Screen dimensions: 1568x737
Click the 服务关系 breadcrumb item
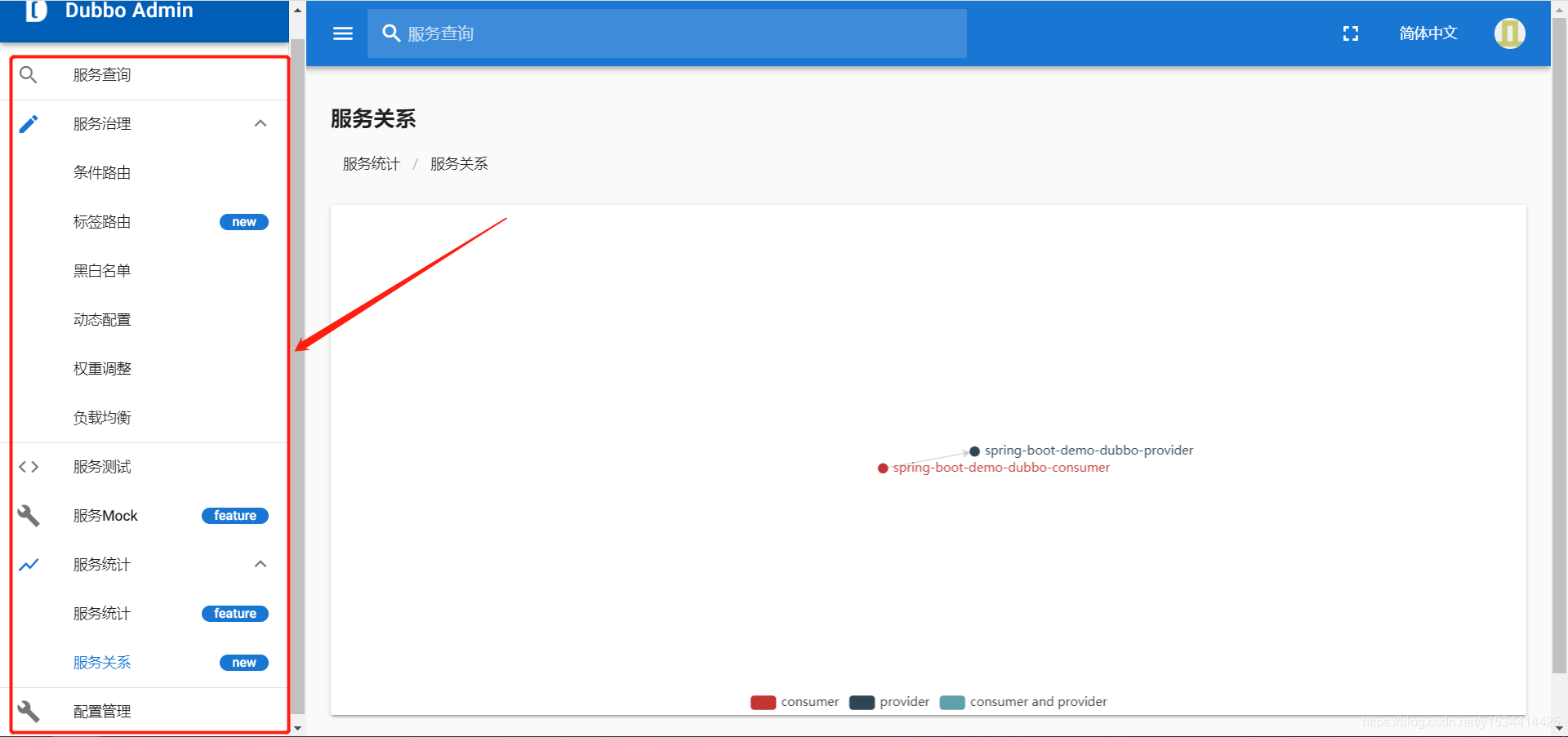click(x=459, y=164)
